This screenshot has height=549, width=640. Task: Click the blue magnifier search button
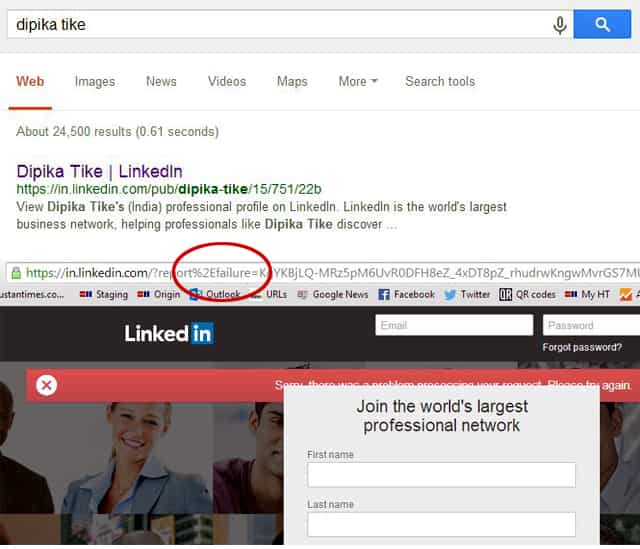pyautogui.click(x=602, y=24)
